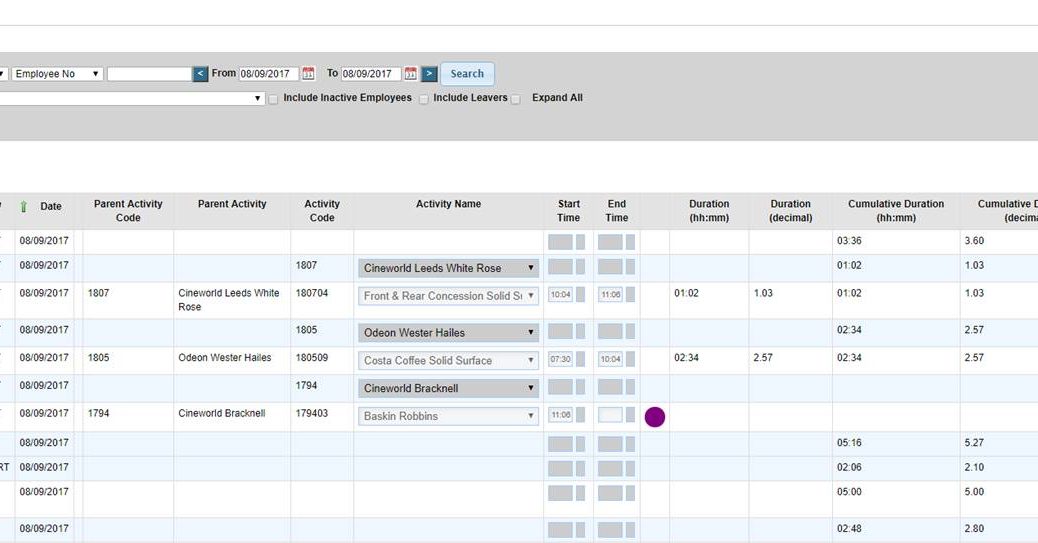The width and height of the screenshot is (1038, 543).
Task: Expand the Cineworld Leeds White Rose dropdown
Action: click(x=448, y=268)
